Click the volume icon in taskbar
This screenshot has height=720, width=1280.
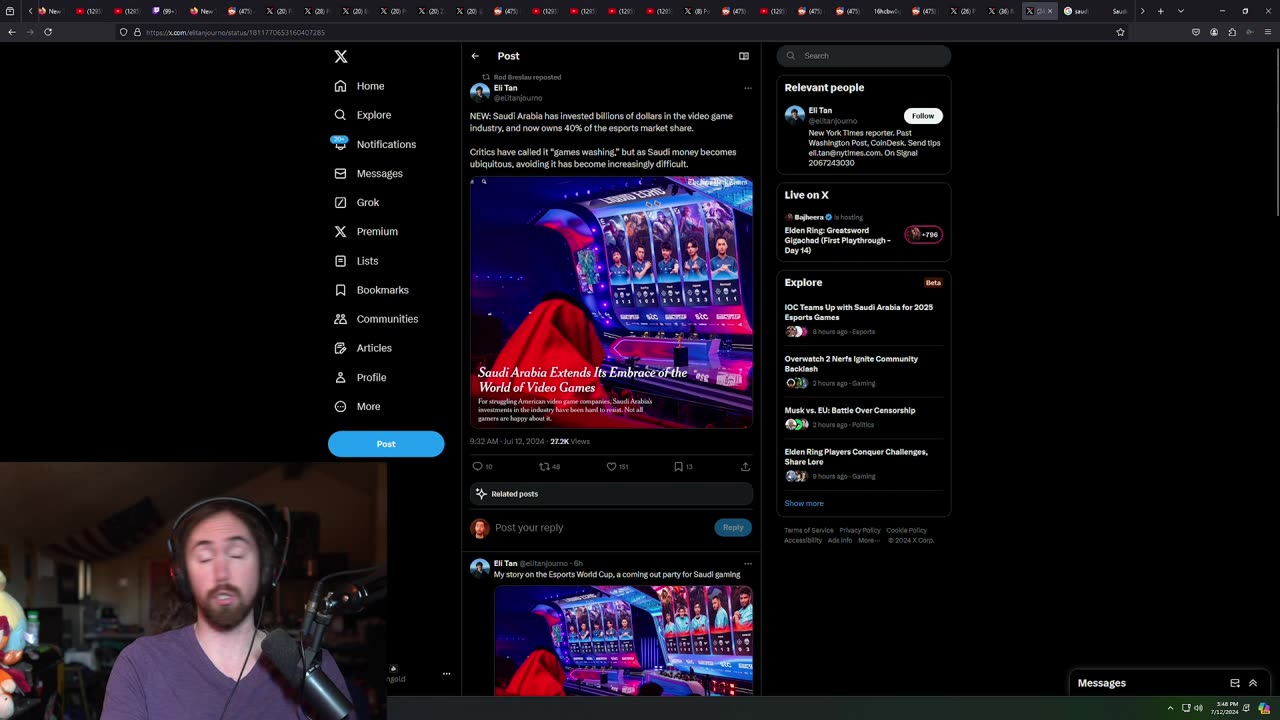click(1198, 708)
